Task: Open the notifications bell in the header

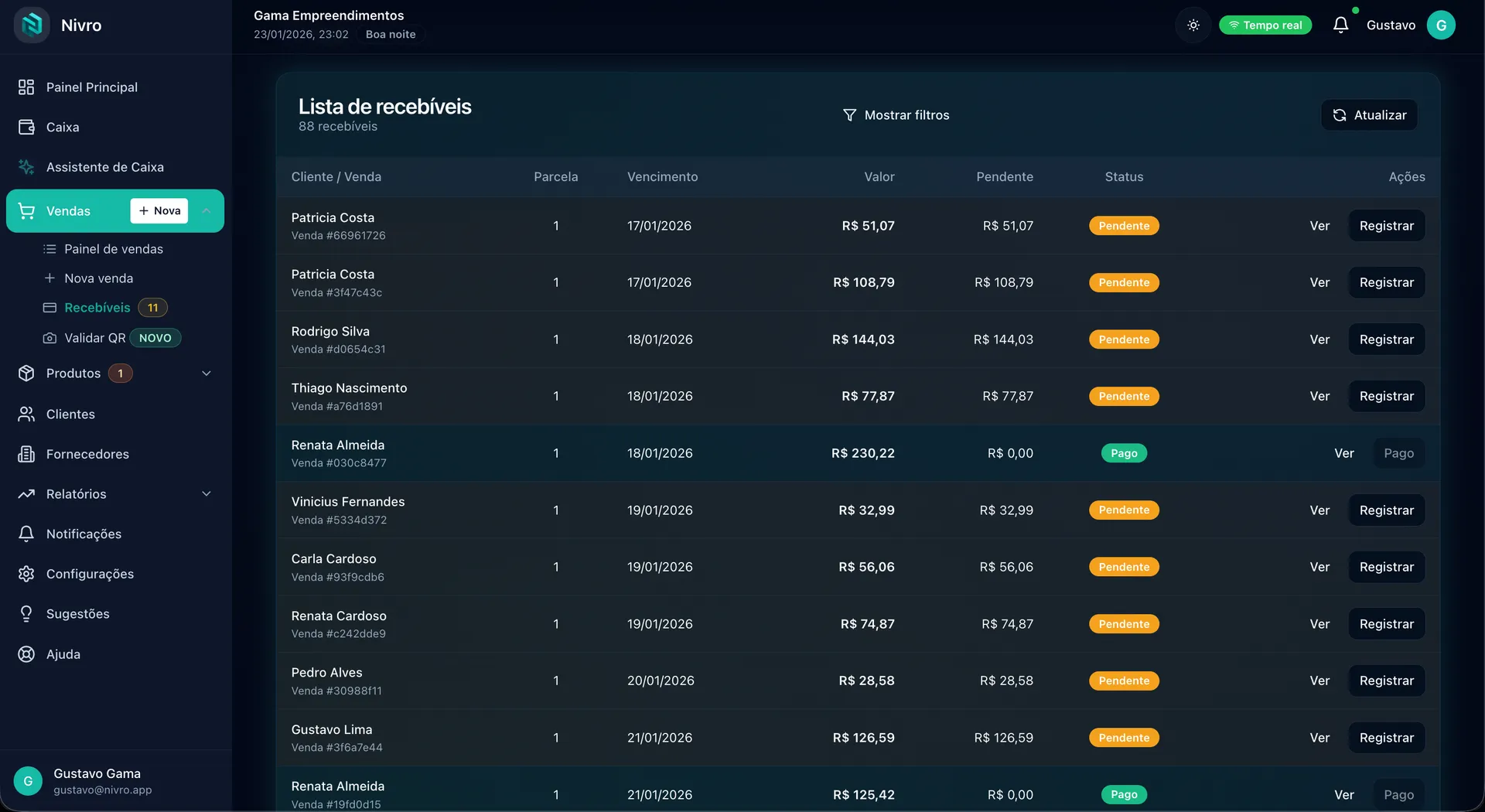Action: click(x=1340, y=26)
